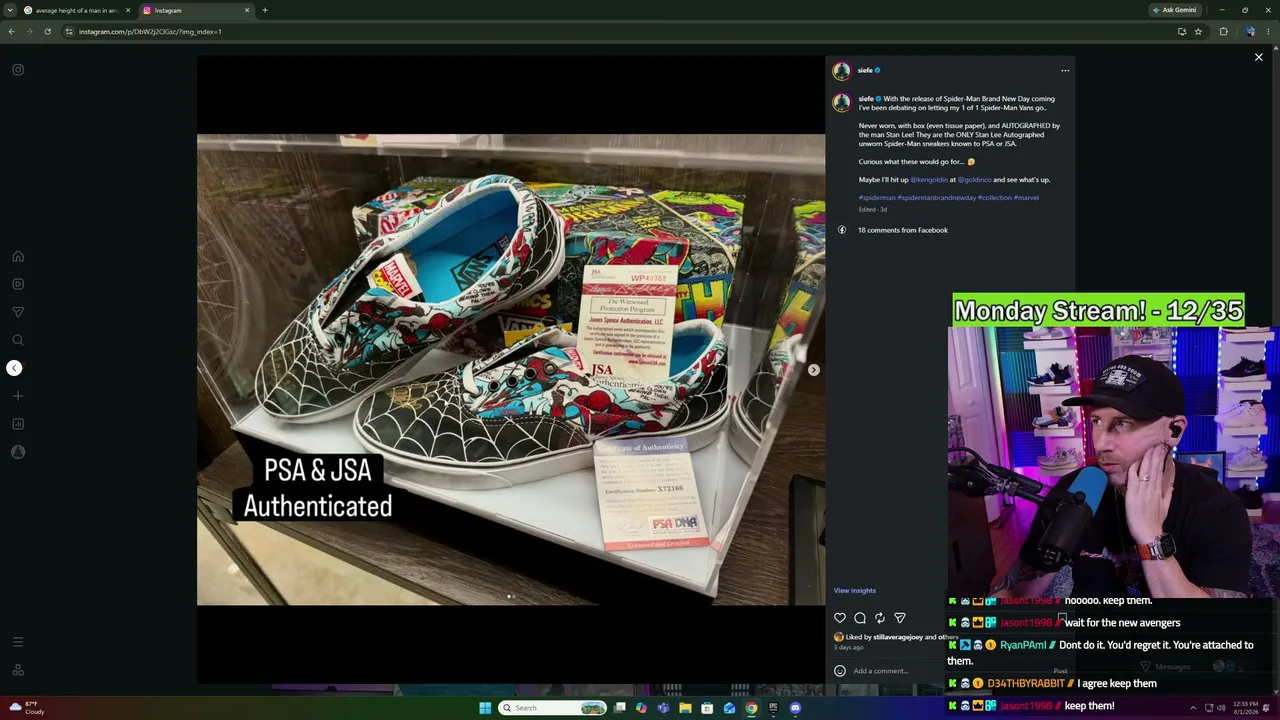
Task: Click Ask Gemini button in Chrome
Action: click(x=1175, y=10)
